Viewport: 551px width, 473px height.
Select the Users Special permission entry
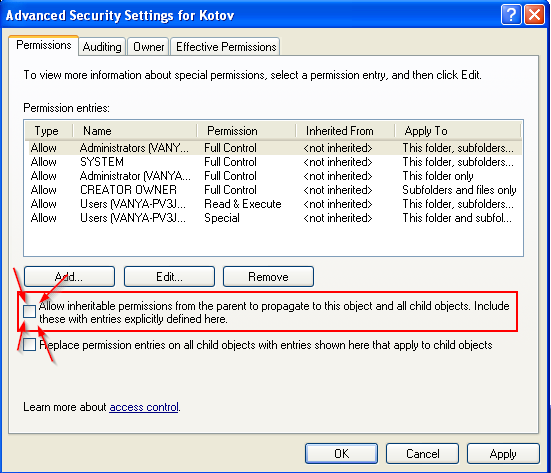(273, 218)
